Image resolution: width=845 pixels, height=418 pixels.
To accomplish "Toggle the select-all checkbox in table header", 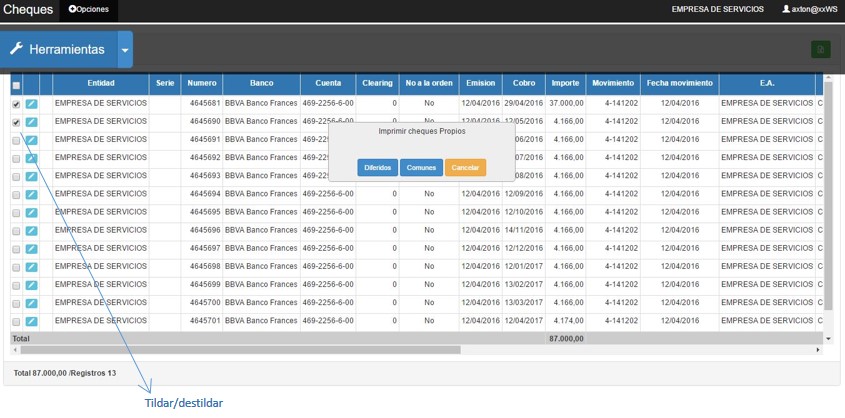I will point(16,86).
